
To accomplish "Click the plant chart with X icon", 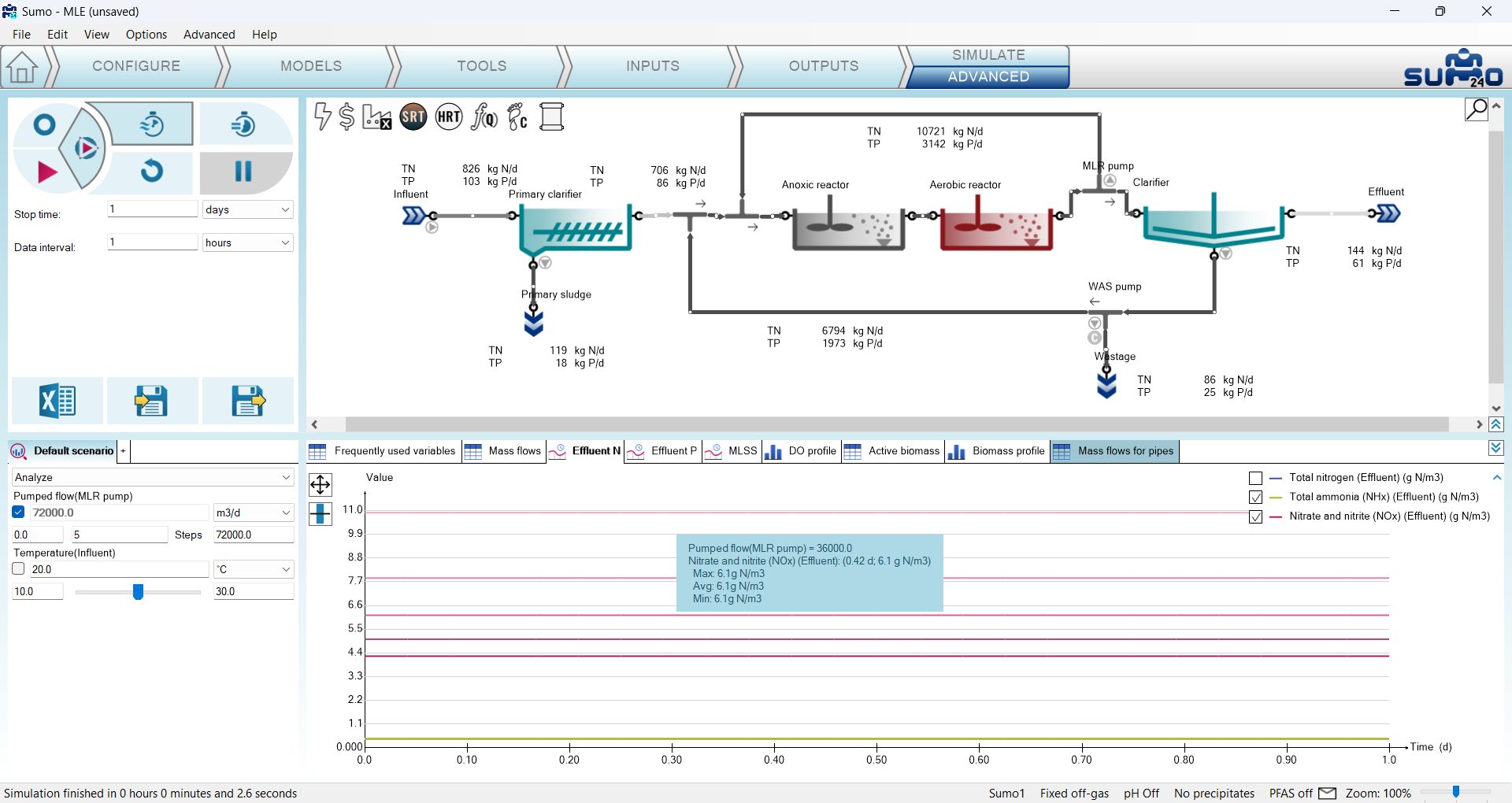I will tap(376, 117).
